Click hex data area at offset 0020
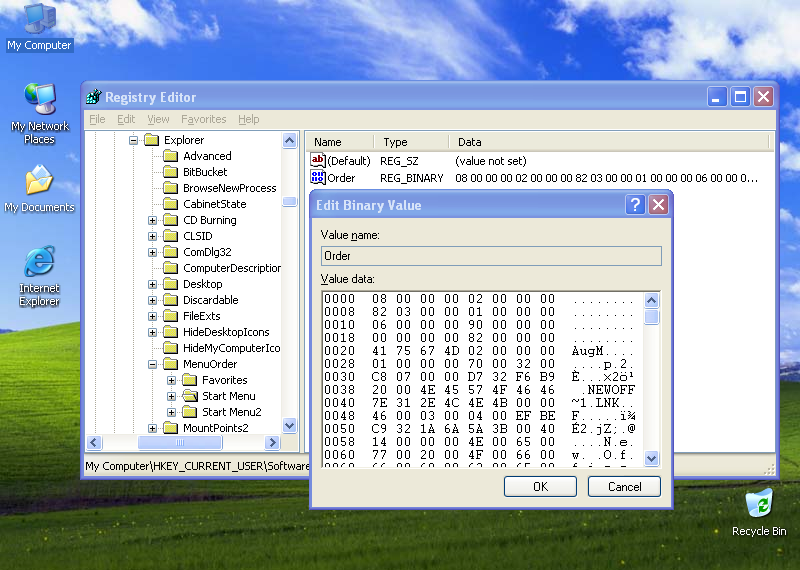800x570 pixels. click(x=463, y=351)
